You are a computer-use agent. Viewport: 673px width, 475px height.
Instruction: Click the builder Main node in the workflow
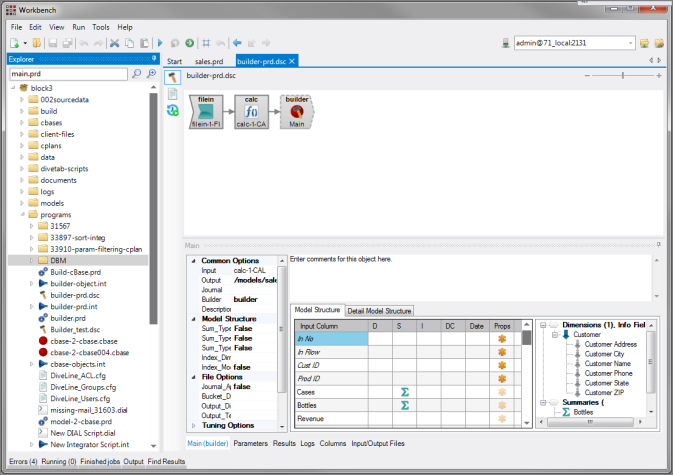[297, 111]
